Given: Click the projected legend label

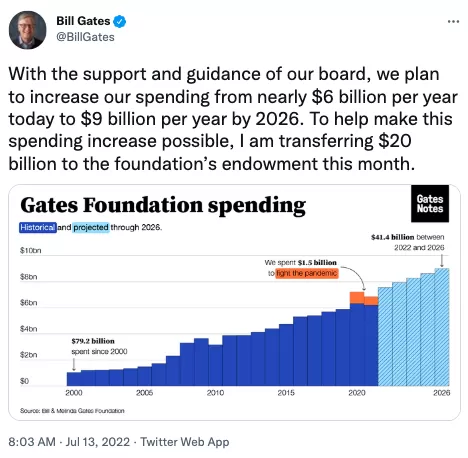Looking at the screenshot, I should tap(91, 227).
